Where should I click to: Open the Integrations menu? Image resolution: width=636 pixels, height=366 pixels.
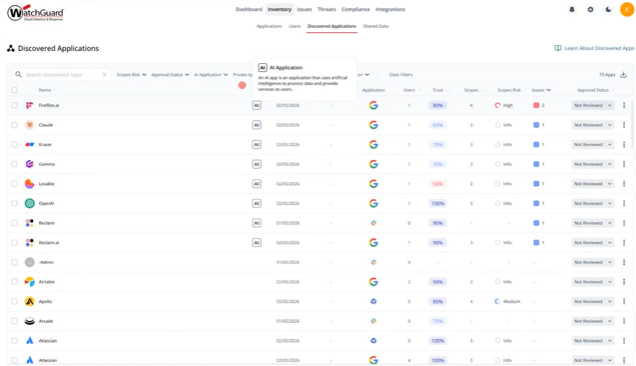pyautogui.click(x=390, y=9)
